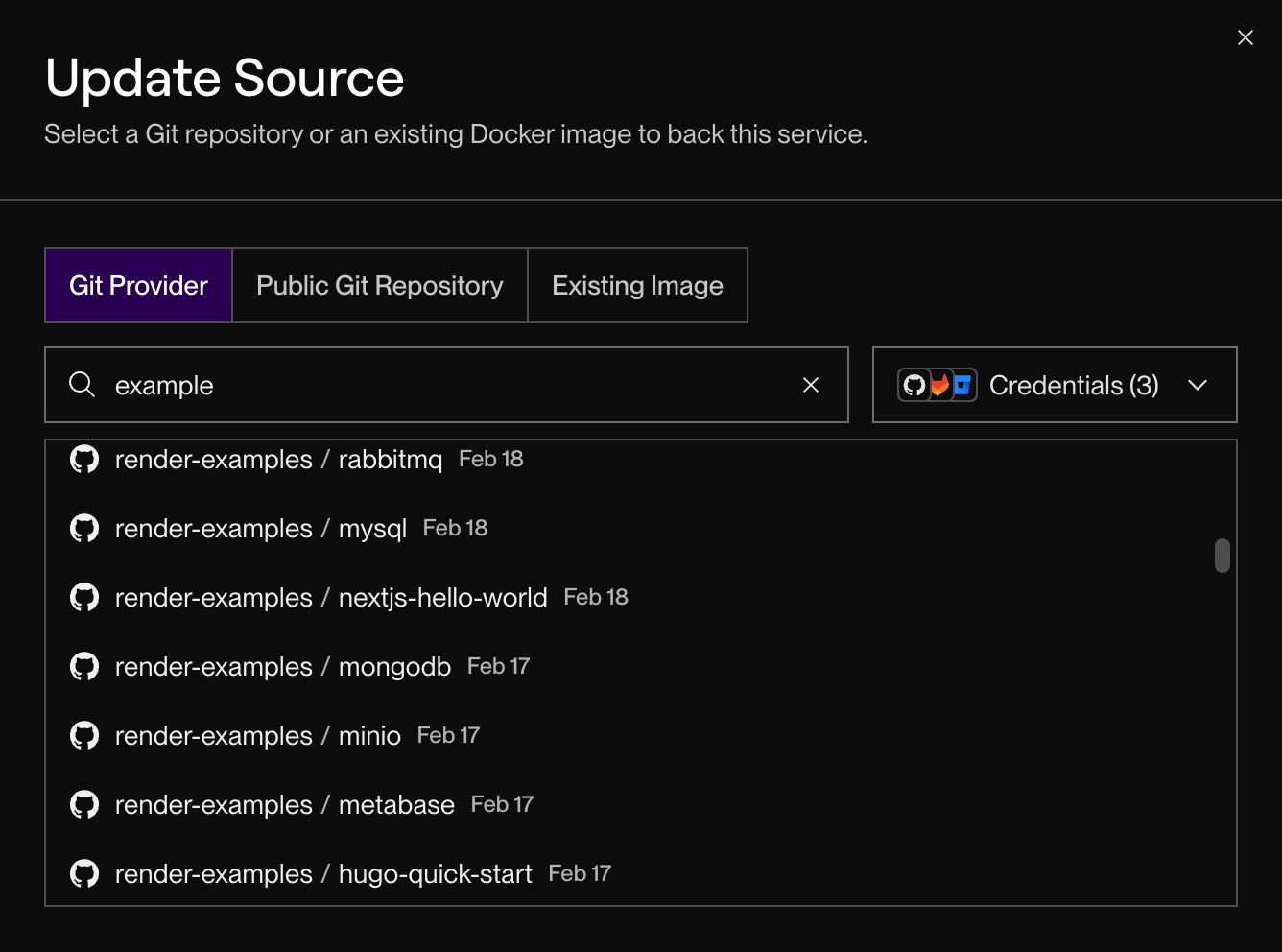
Task: Select render-examples / mysql repository
Action: pyautogui.click(x=640, y=529)
